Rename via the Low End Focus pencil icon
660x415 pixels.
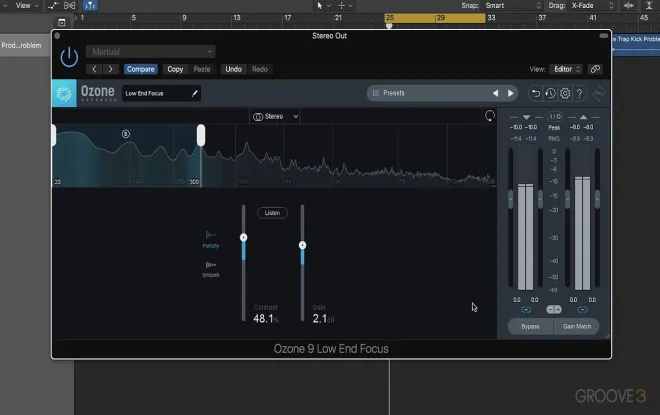pyautogui.click(x=194, y=93)
